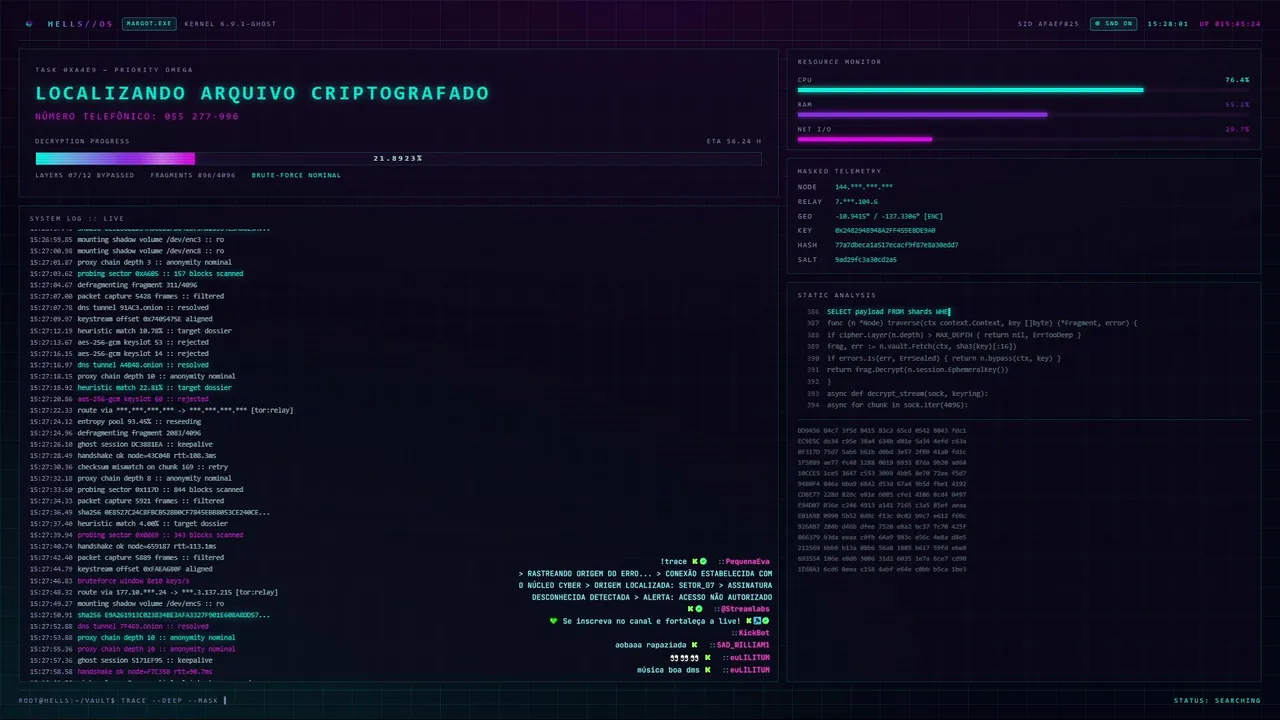Click the 'STATIC ANALYSIS' panel header
Viewport: 1280px width, 720px height.
pyautogui.click(x=836, y=295)
